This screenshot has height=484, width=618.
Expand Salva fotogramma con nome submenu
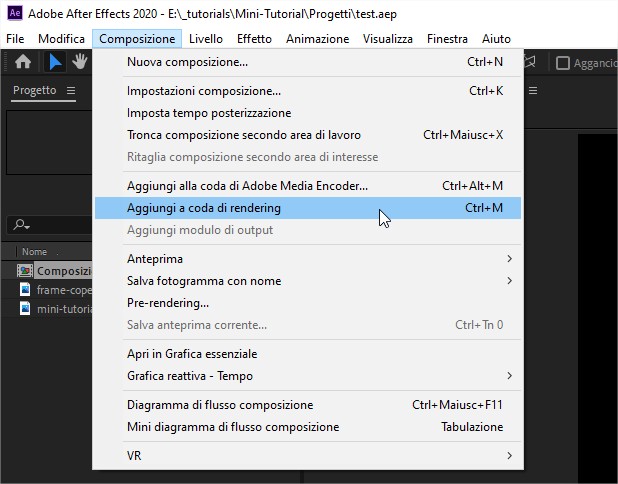tap(509, 281)
